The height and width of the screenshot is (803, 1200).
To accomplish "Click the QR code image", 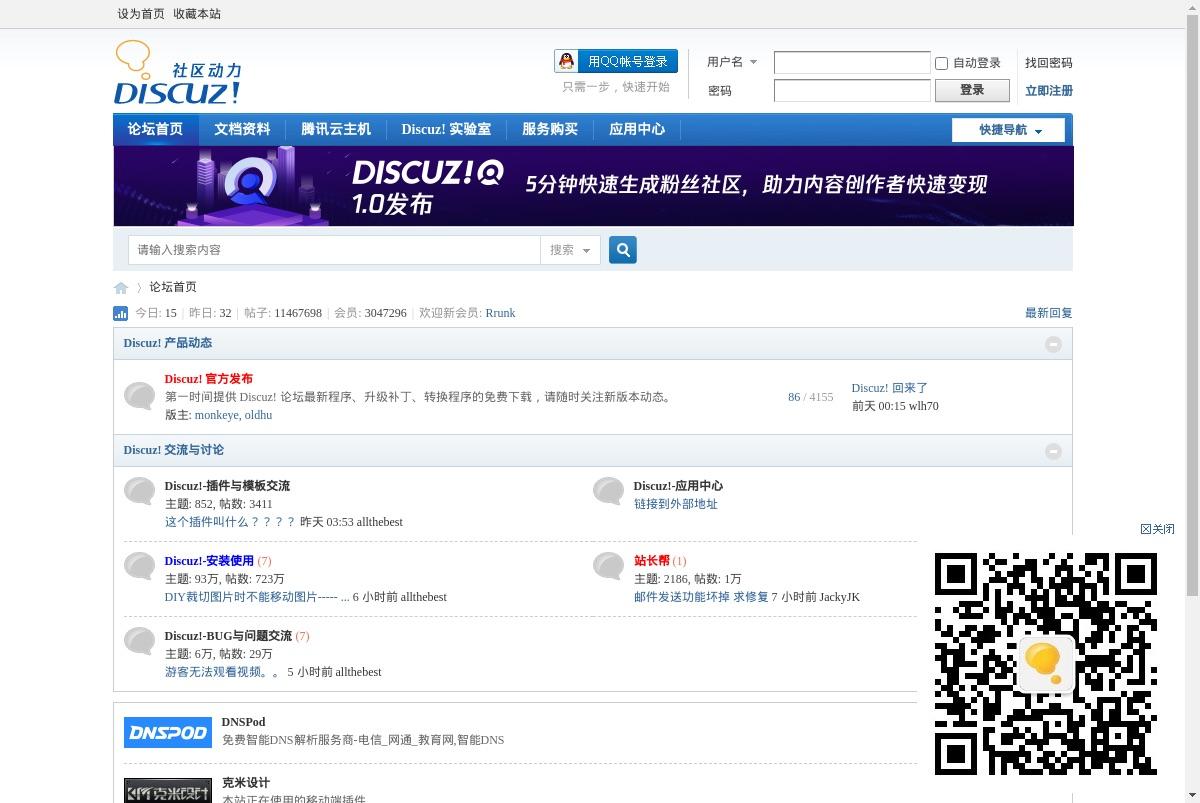I will coord(1046,664).
